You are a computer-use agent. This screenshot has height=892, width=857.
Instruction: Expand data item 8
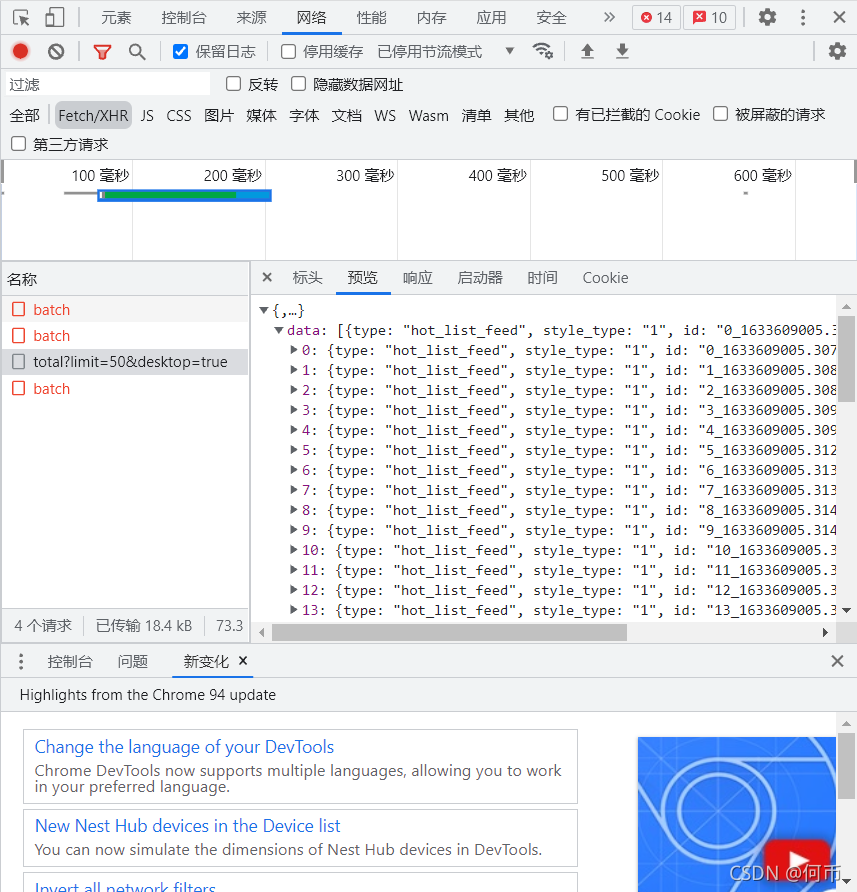tap(294, 510)
